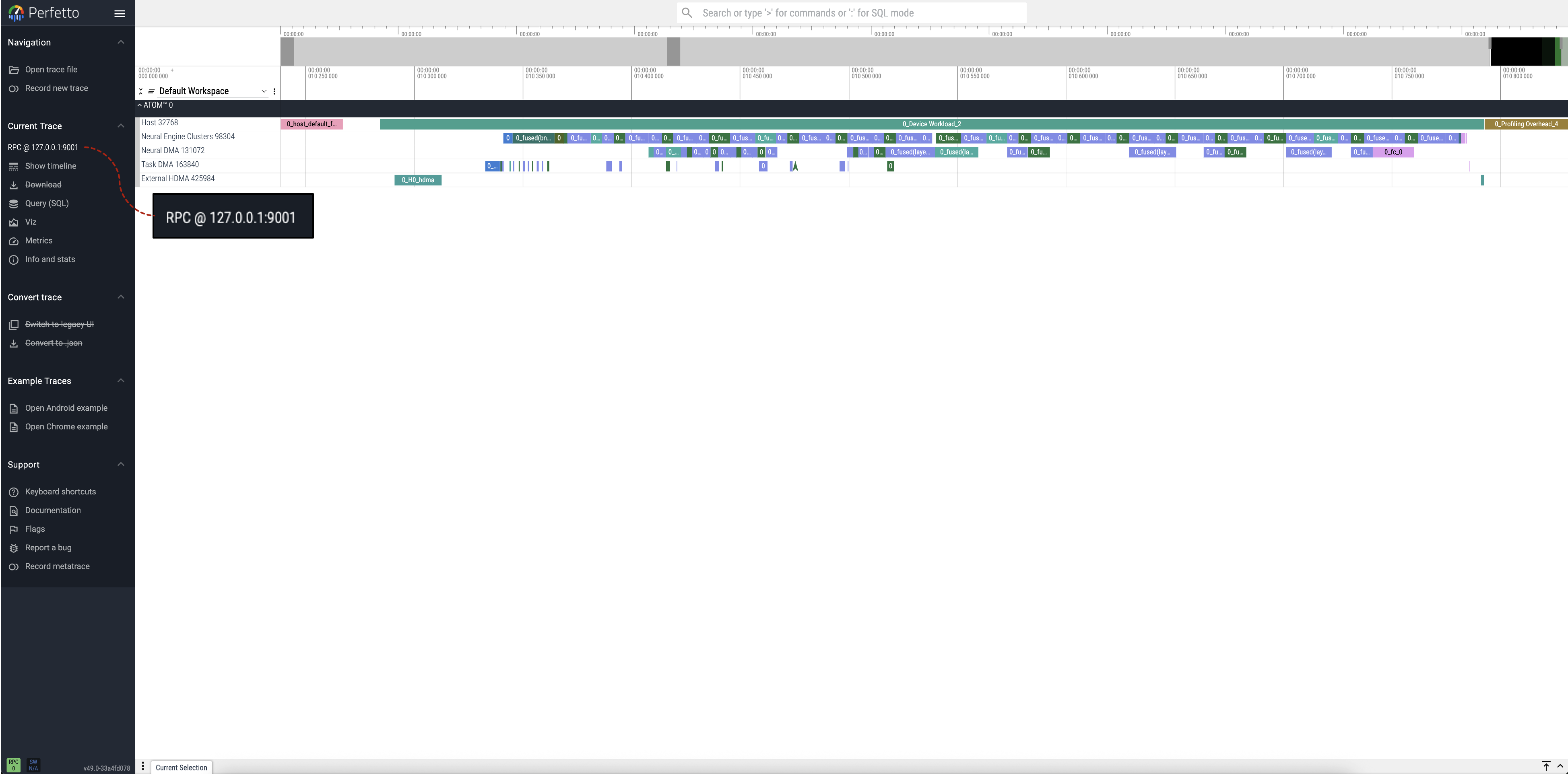The width and height of the screenshot is (1568, 774).
Task: Open the Viz page
Action: pos(31,222)
